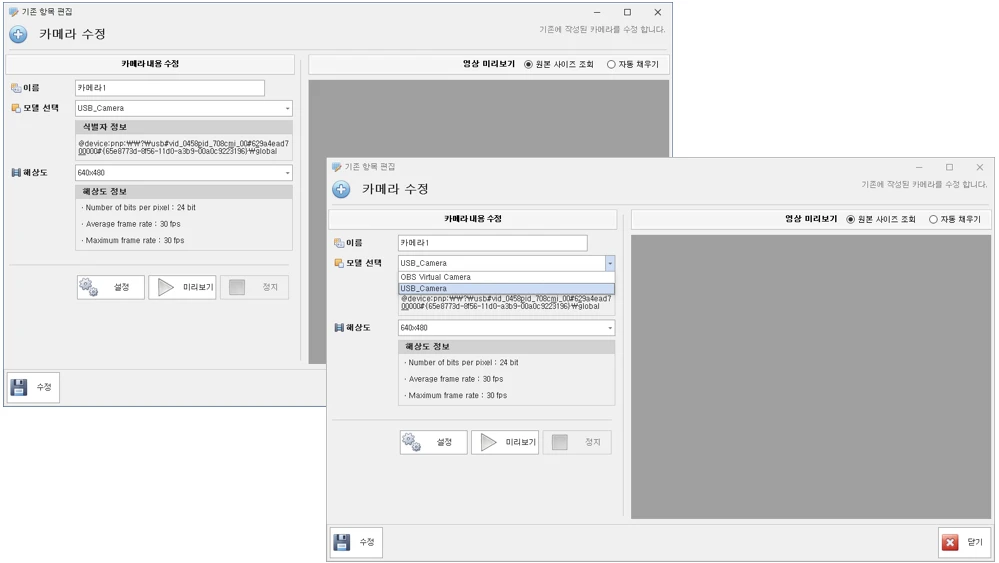Maximize the front 기존 항목 편집 window

pos(949,167)
